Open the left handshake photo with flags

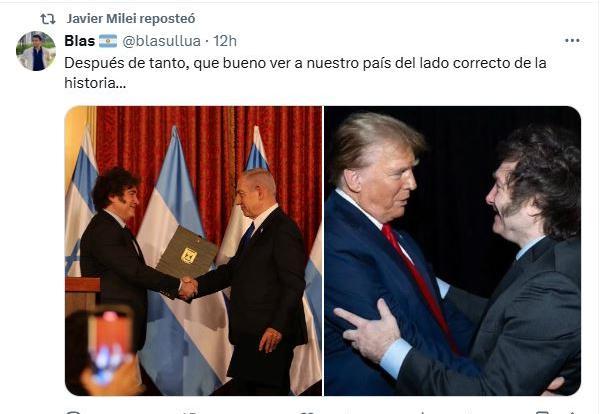tap(193, 251)
